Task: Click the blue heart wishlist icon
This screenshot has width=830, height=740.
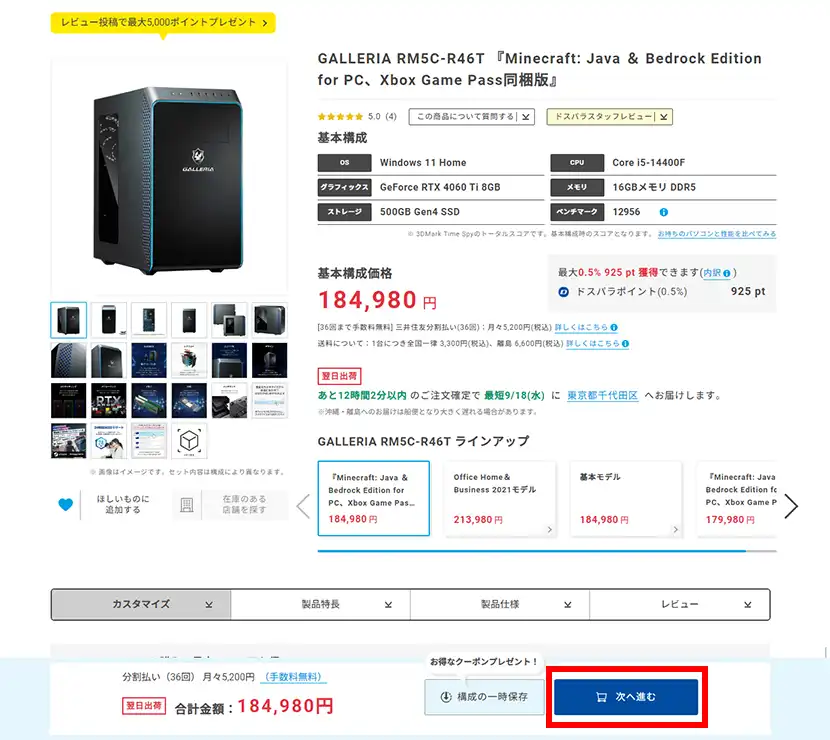Action: click(66, 504)
